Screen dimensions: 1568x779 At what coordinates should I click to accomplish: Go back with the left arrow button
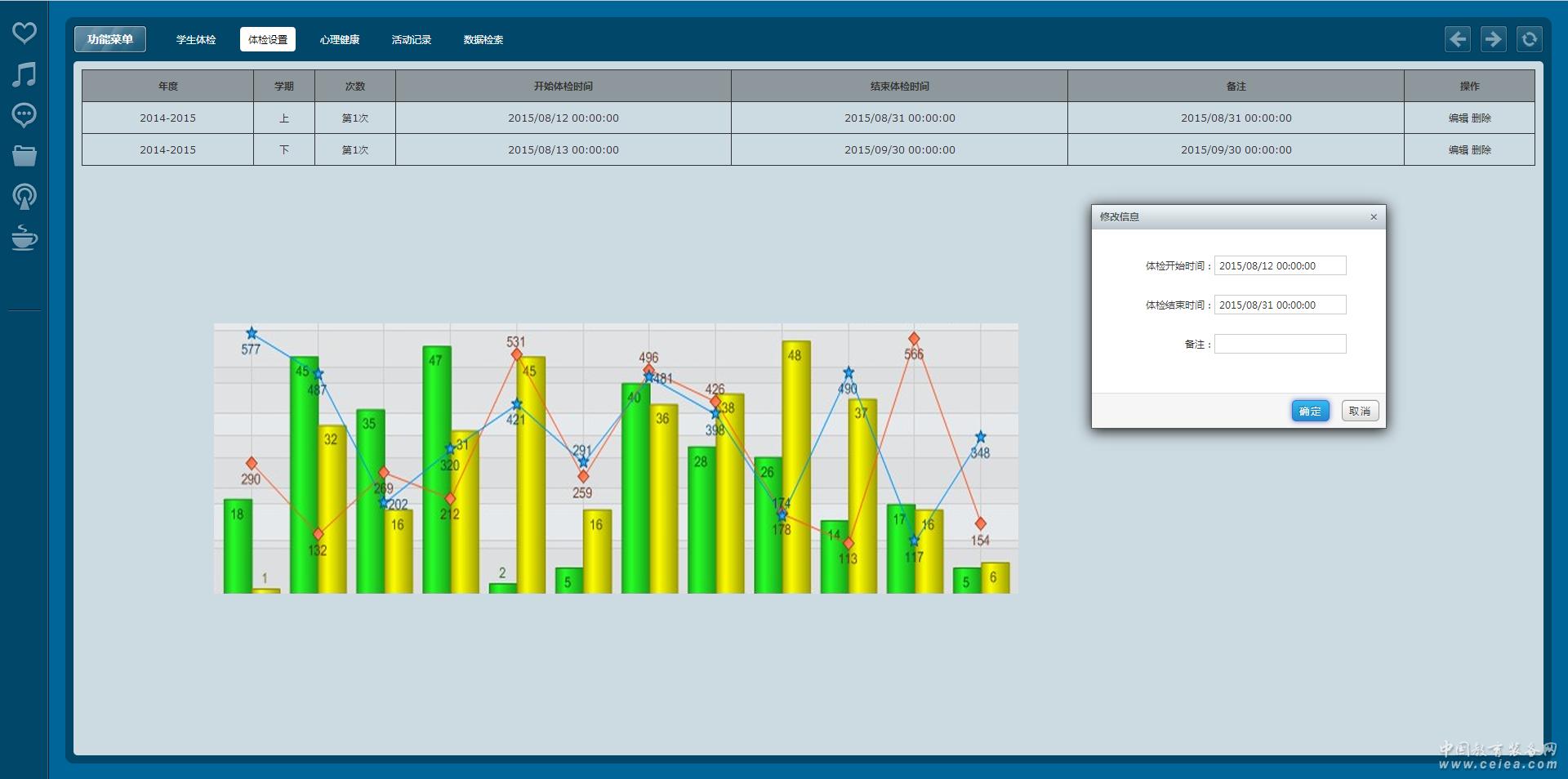point(1458,39)
